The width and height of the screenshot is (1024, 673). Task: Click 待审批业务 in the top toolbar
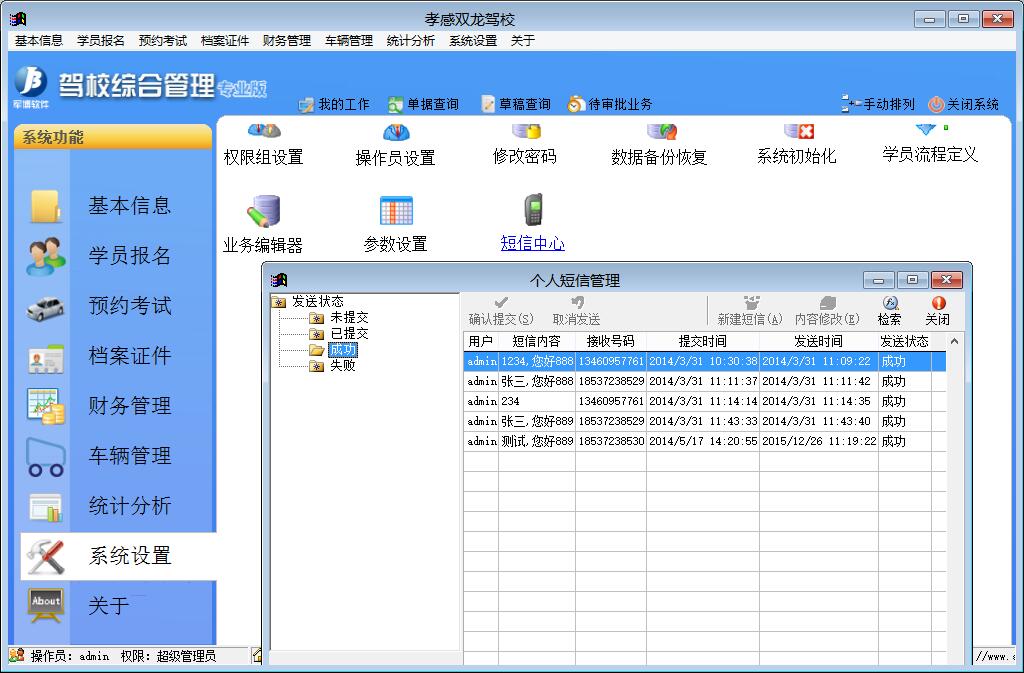[x=610, y=104]
